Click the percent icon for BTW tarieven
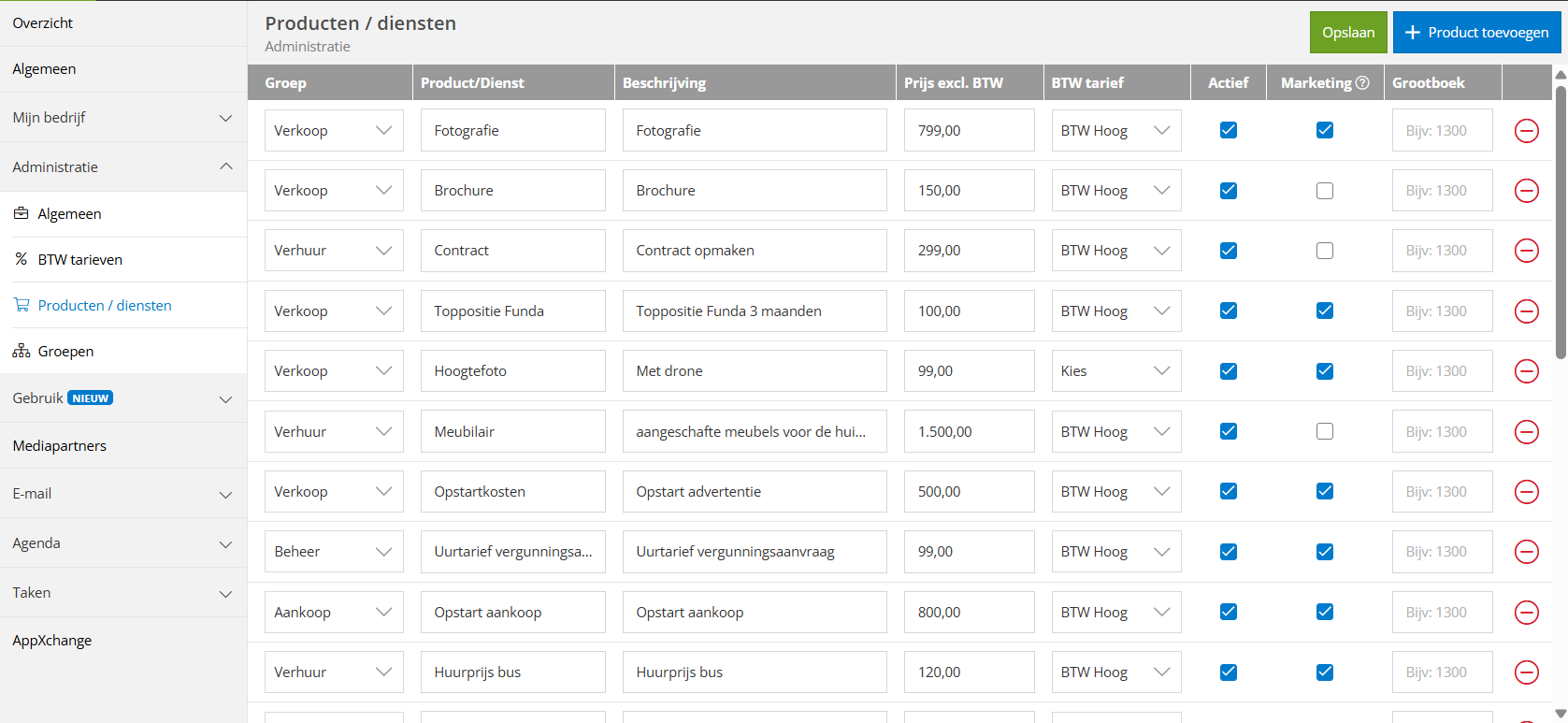1568x723 pixels. 21,259
